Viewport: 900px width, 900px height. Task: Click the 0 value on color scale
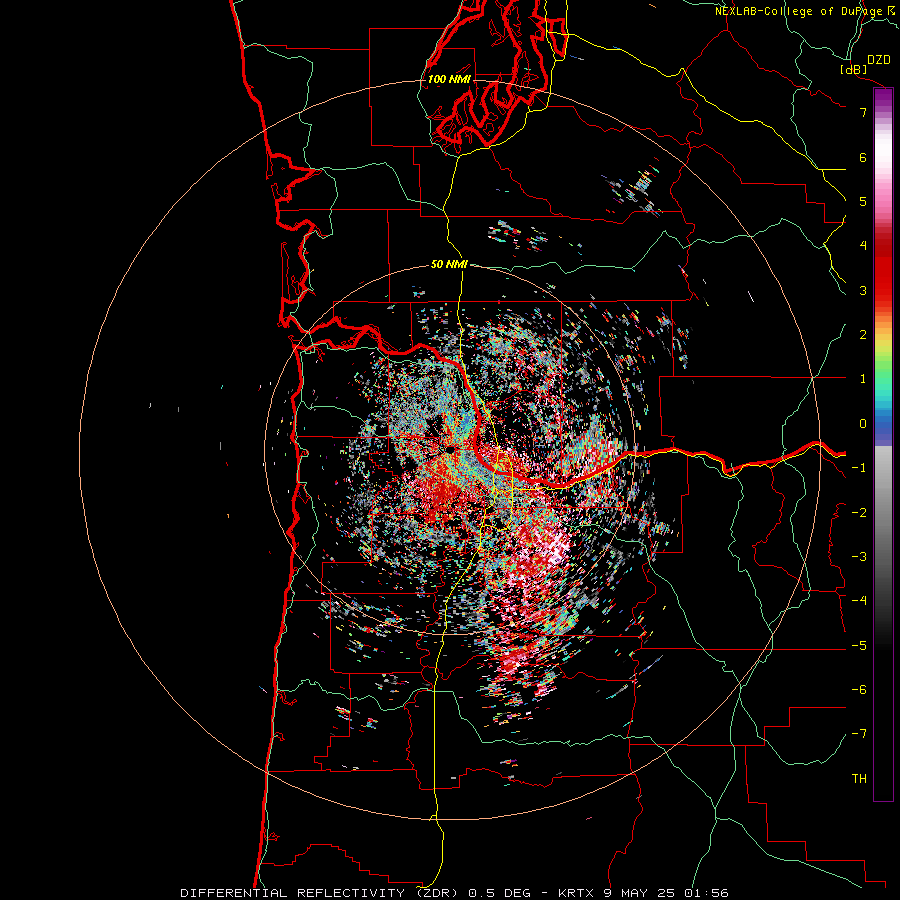(x=863, y=424)
